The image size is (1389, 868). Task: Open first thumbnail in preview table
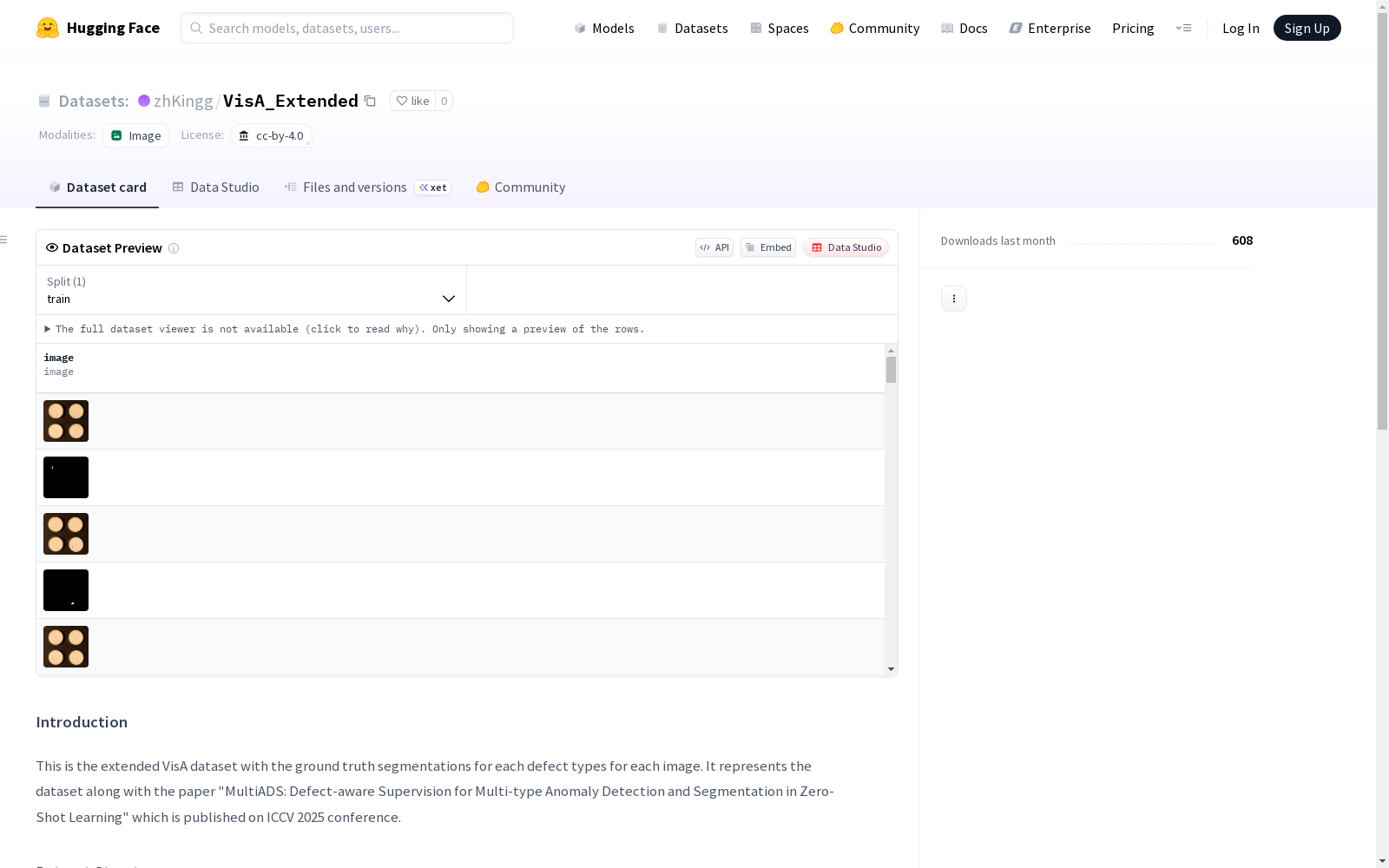click(66, 421)
